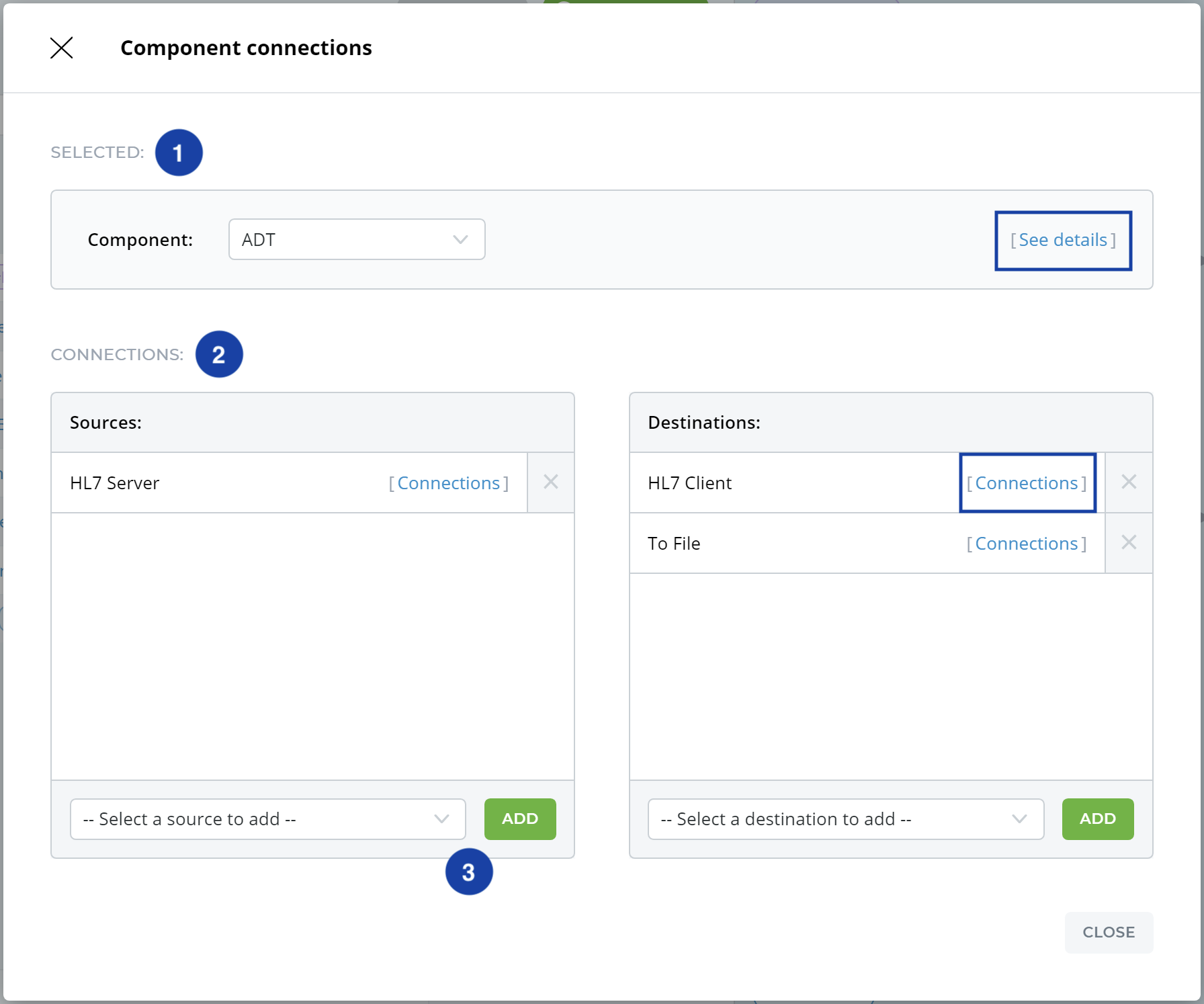The height and width of the screenshot is (1004, 1204).
Task: Open Connections for To File destination
Action: pos(1027,544)
